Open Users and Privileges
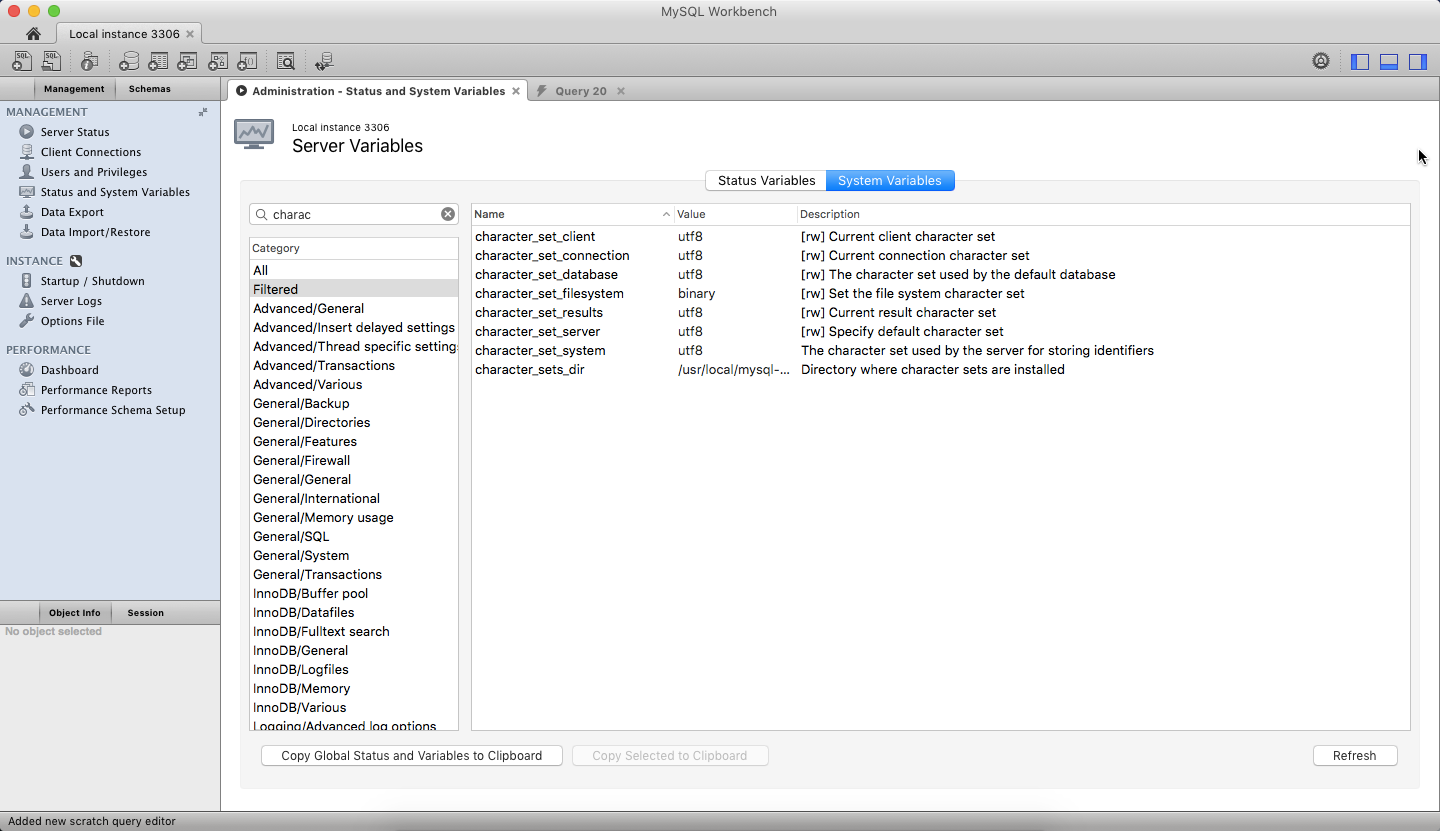Viewport: 1440px width, 831px height. (x=94, y=172)
